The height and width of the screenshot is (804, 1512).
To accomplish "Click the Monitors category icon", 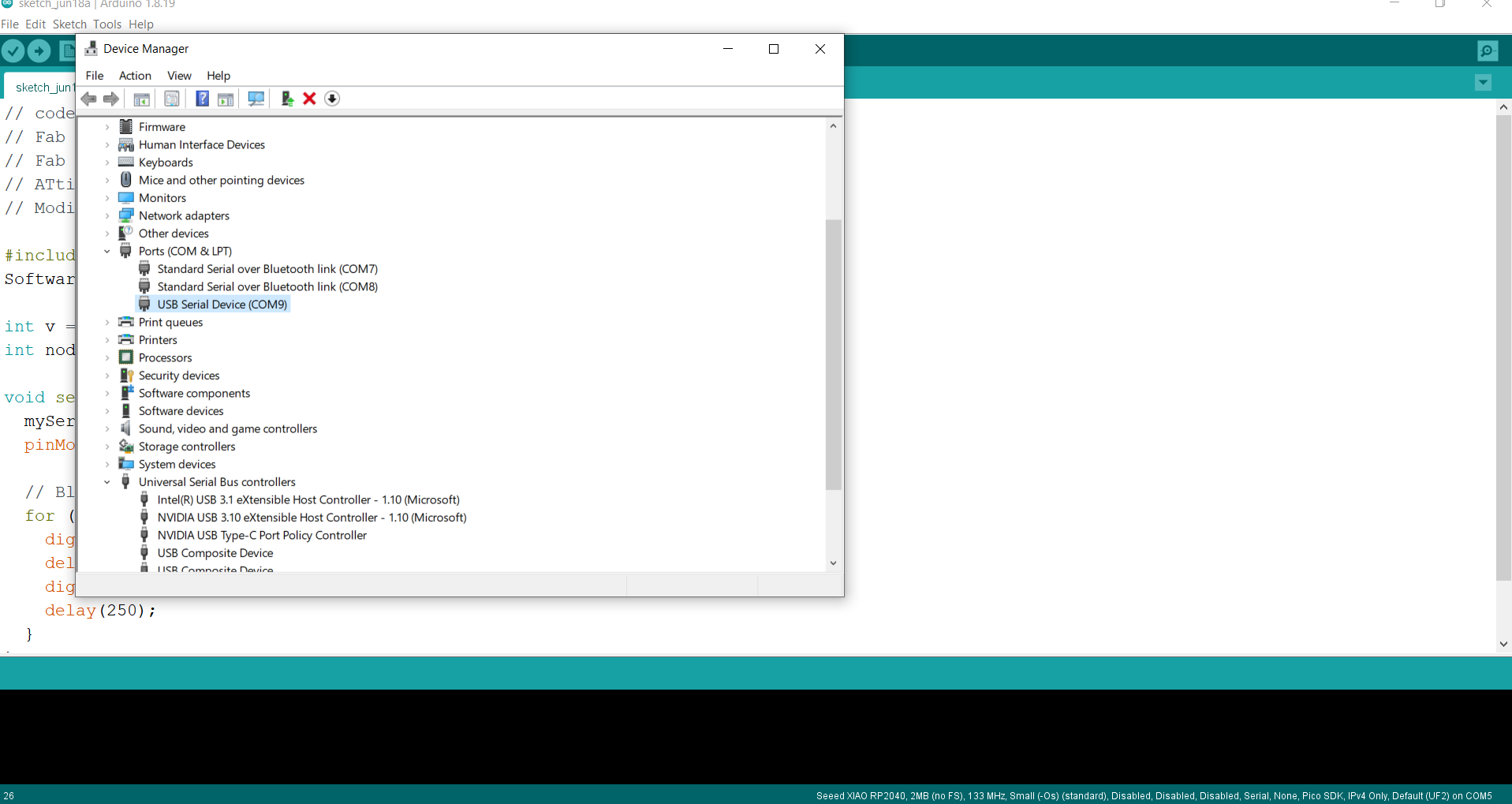I will pyautogui.click(x=125, y=197).
